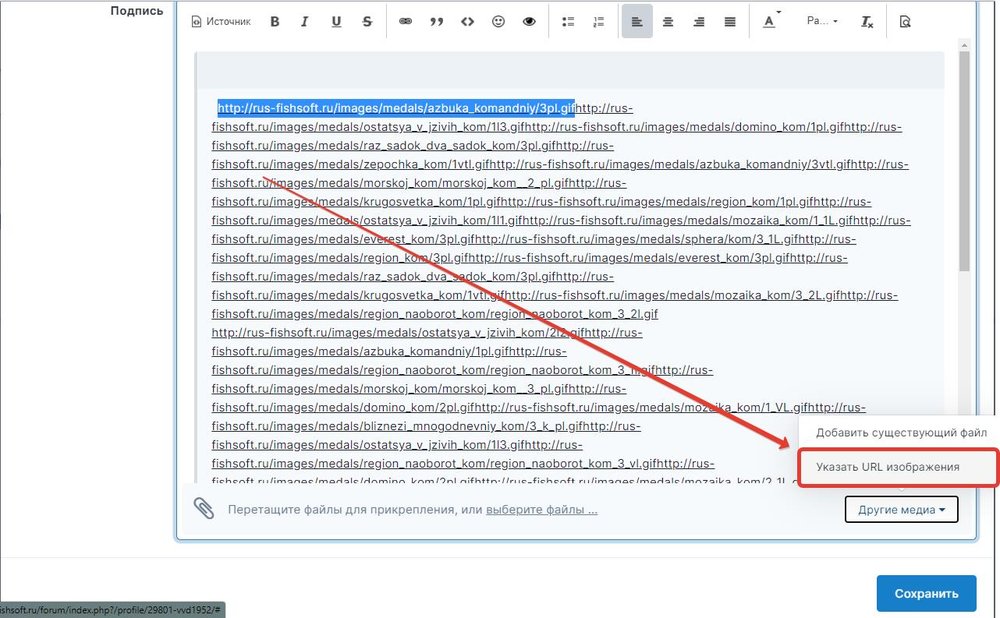Toggle justify text alignment
1000x618 pixels.
tap(730, 21)
